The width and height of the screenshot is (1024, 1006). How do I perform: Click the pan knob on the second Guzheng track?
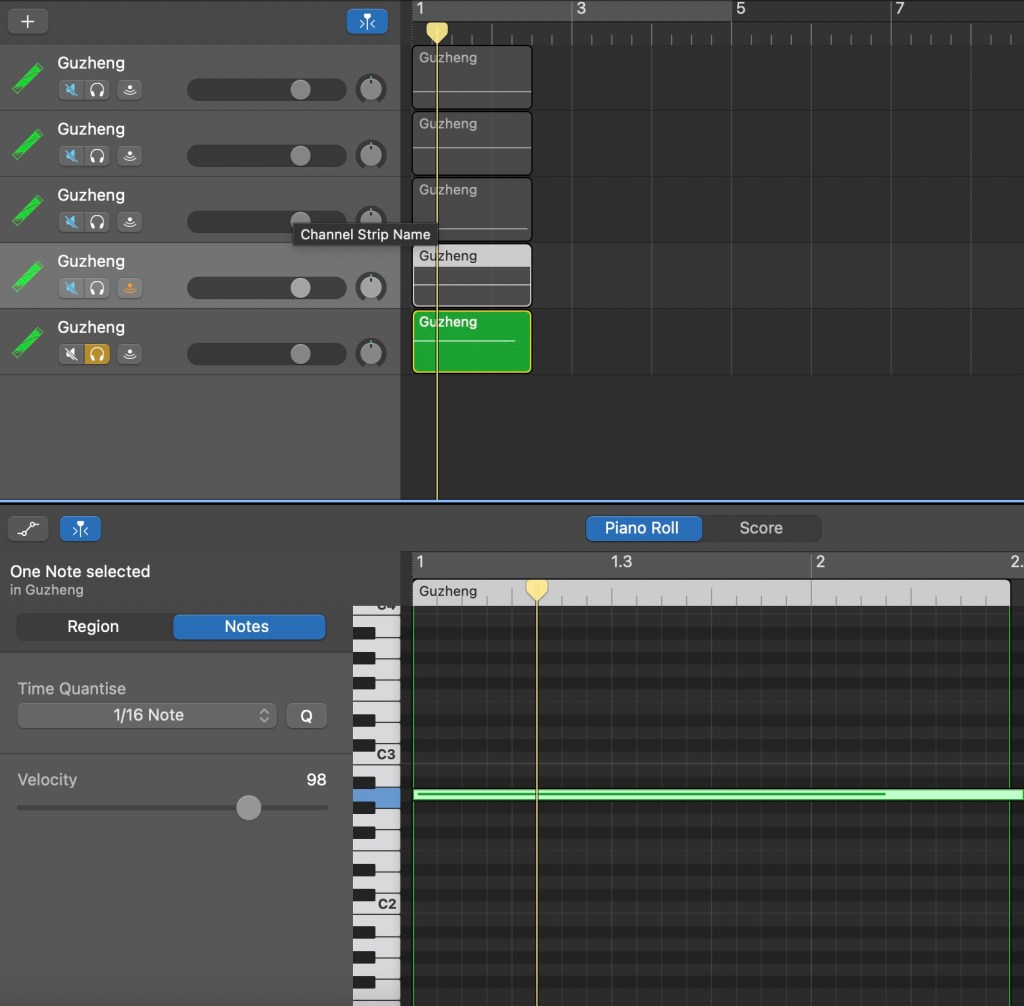tap(371, 155)
